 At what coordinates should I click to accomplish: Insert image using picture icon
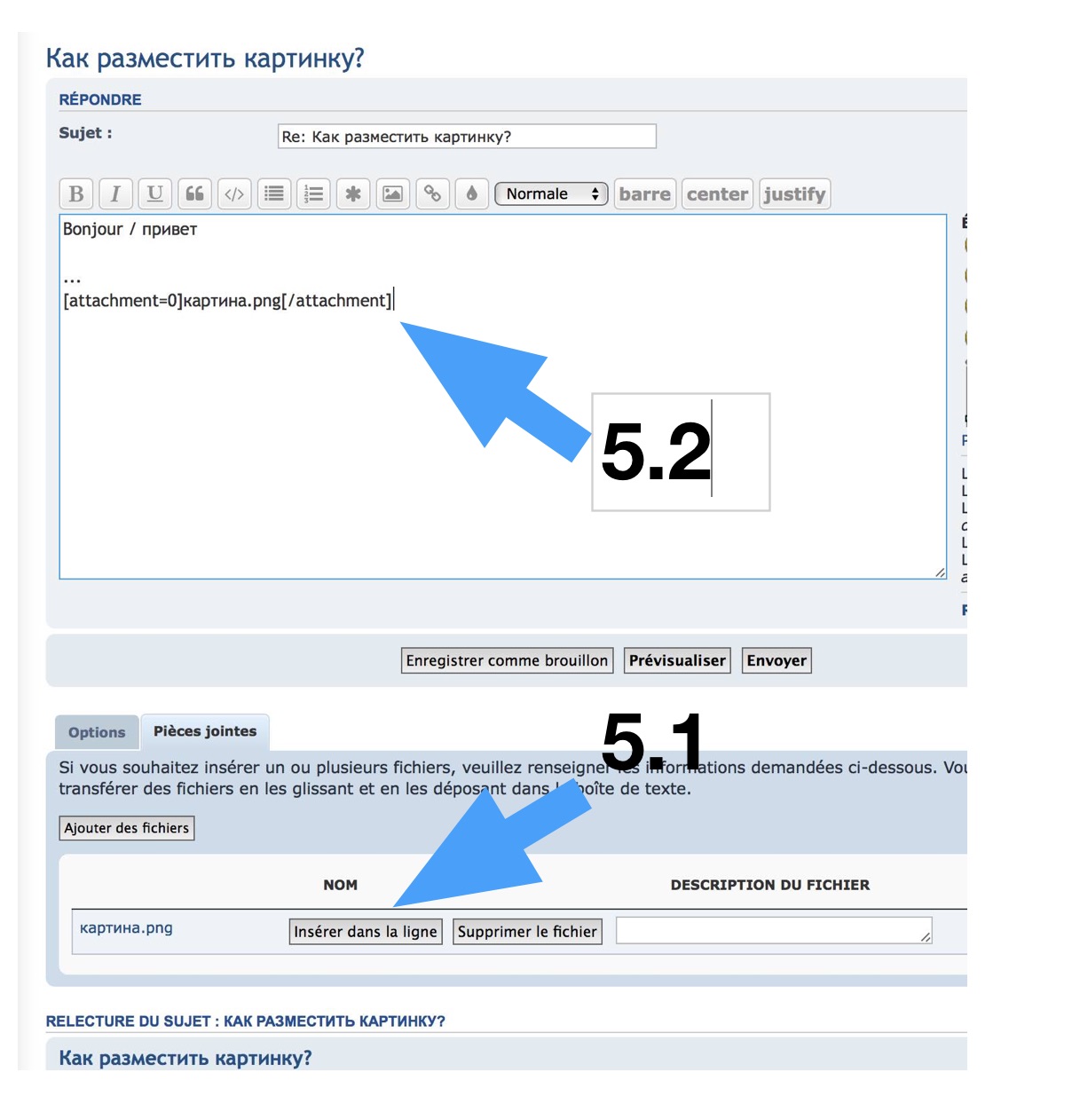coord(392,194)
